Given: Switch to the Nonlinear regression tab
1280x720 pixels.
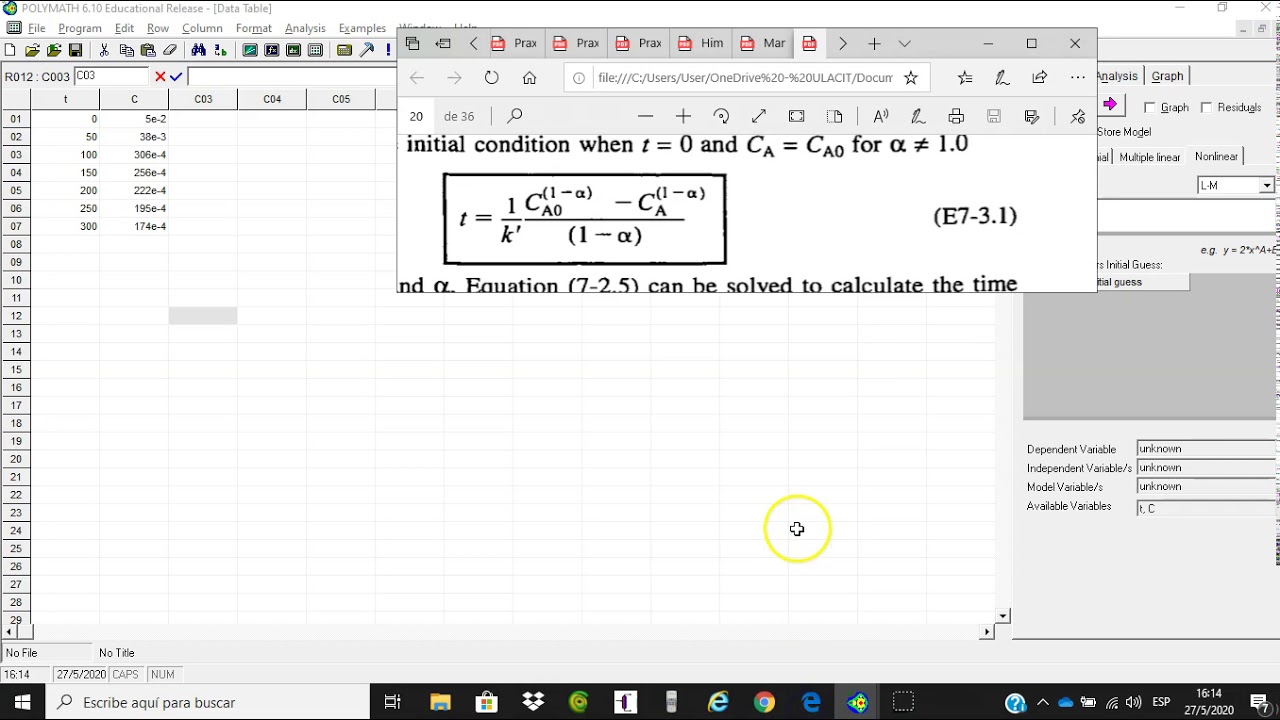Looking at the screenshot, I should pyautogui.click(x=1216, y=156).
